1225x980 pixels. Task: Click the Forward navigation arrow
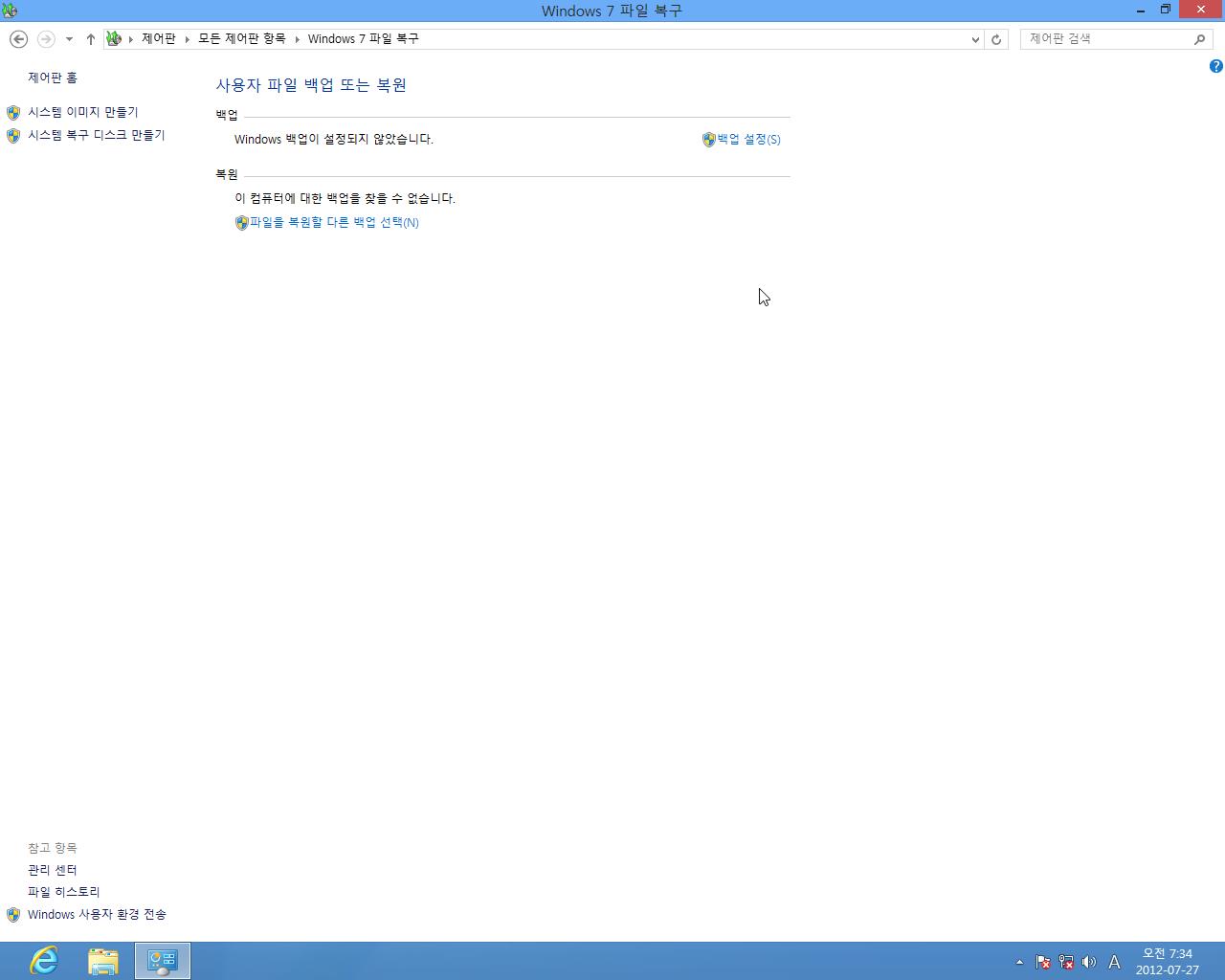click(x=45, y=39)
